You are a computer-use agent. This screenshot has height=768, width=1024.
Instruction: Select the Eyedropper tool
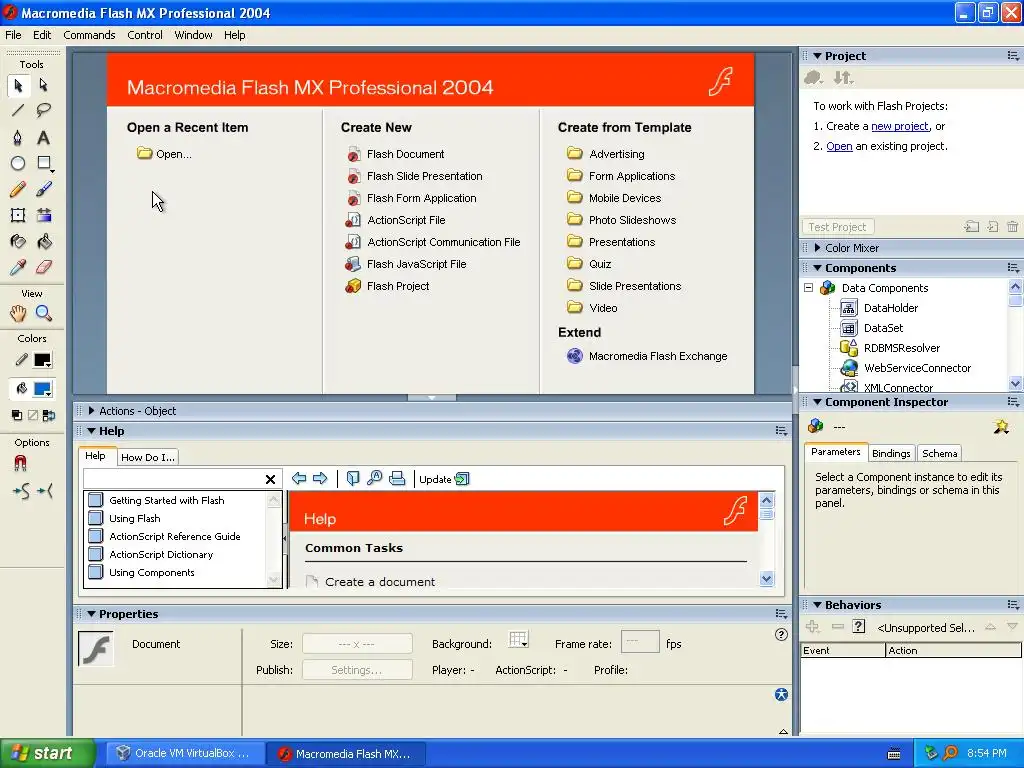18,267
